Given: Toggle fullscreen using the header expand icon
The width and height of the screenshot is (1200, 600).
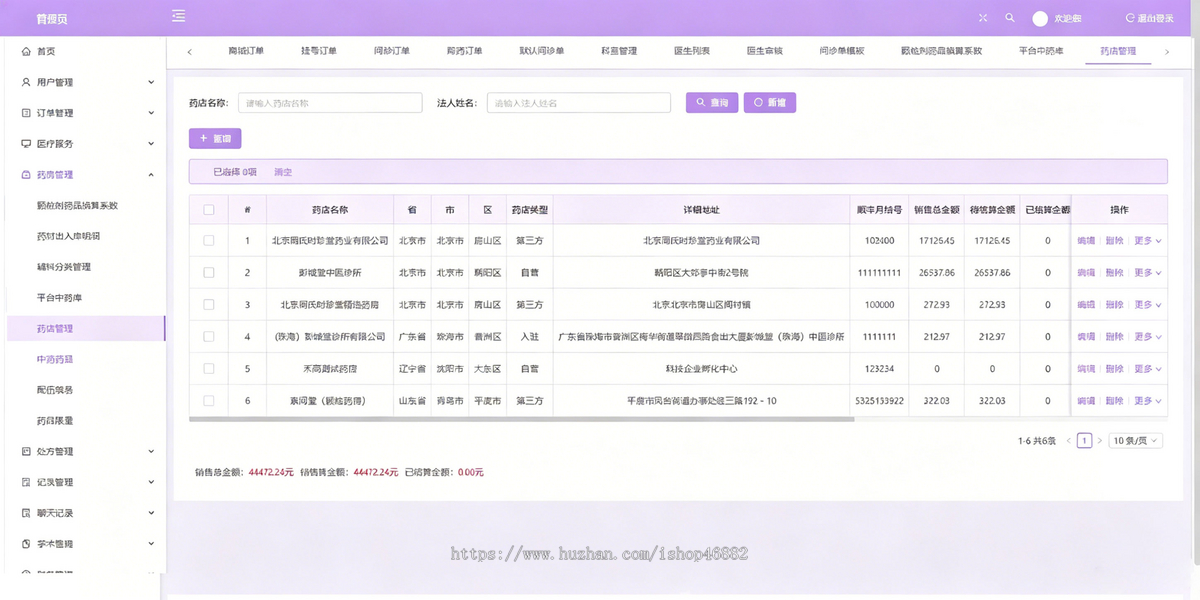Looking at the screenshot, I should pos(983,18).
